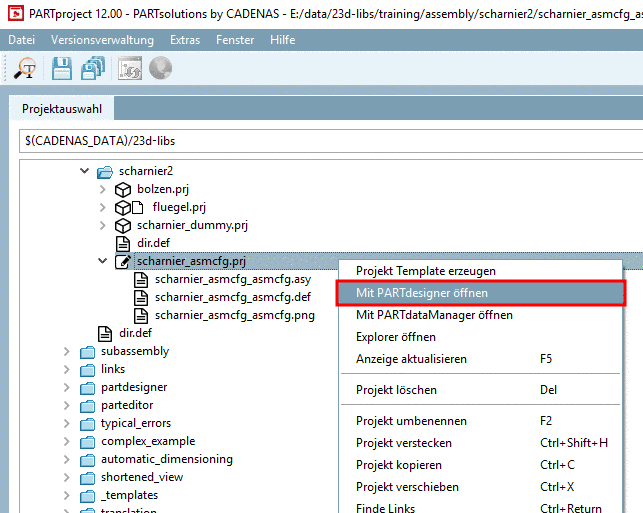The width and height of the screenshot is (643, 513).
Task: Click the cube icon of fluegel.prj
Action: point(123,207)
